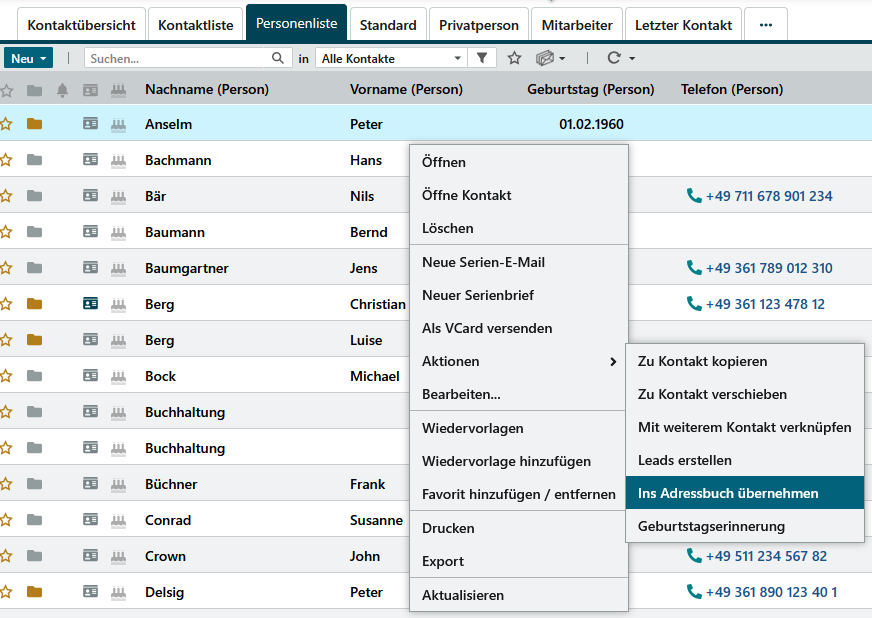Click the contact card icon for Christian Berg

coord(90,304)
